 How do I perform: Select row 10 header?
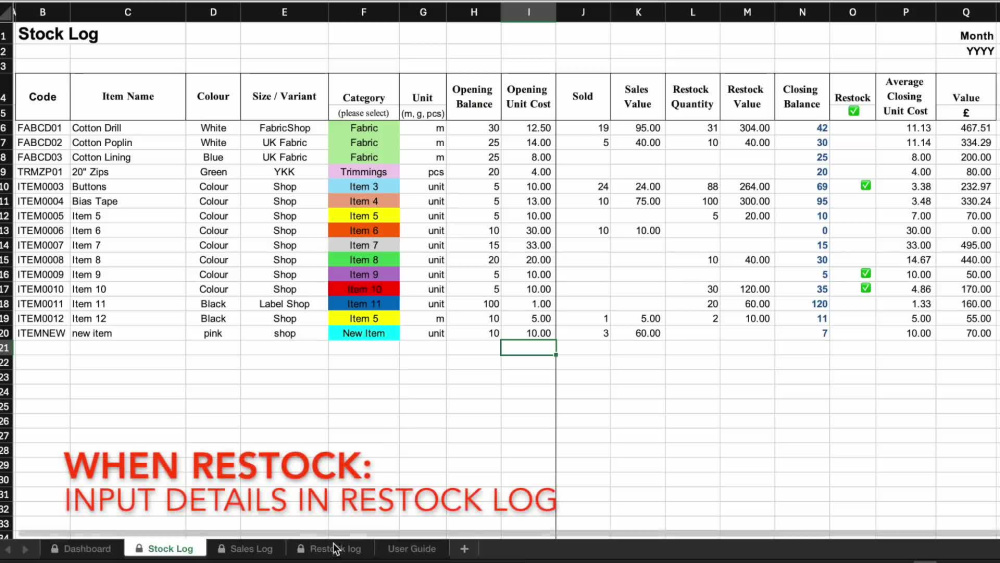click(x=6, y=186)
